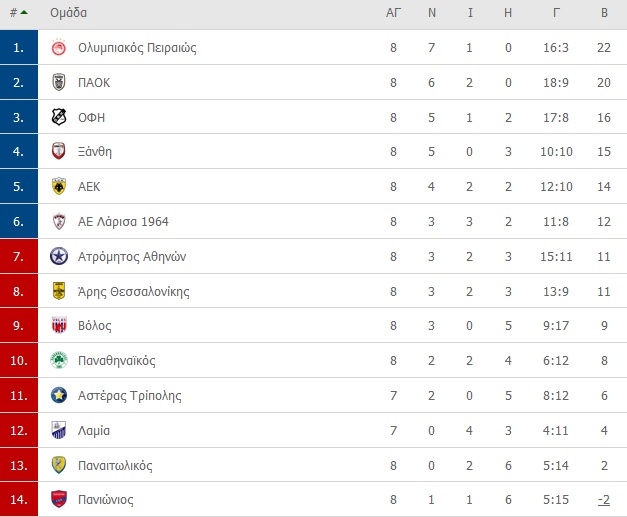Click Πανιώνιος underlined -2 points value
This screenshot has width=627, height=517.
[x=604, y=499]
